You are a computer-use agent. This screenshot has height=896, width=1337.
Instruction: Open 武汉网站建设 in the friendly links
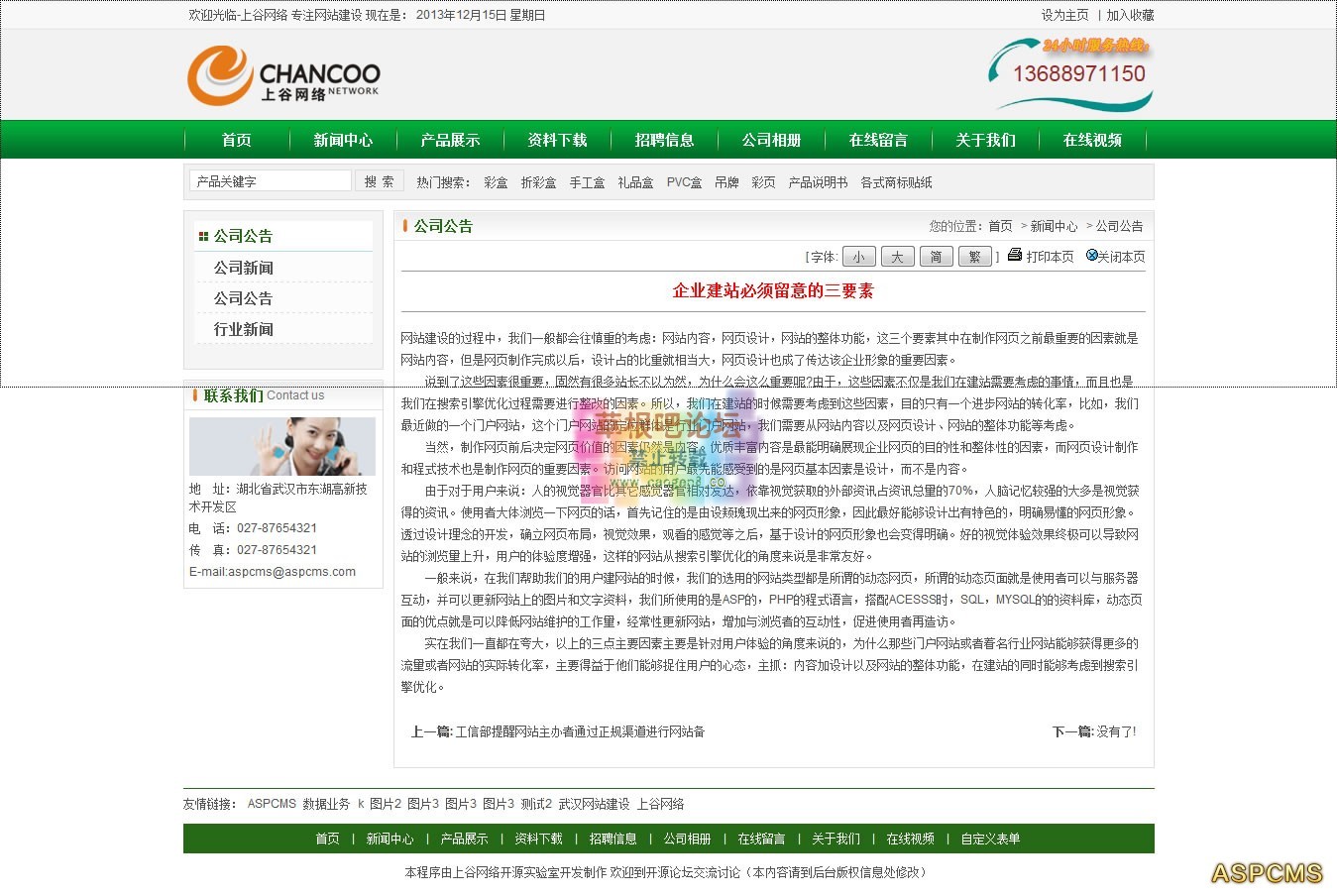tap(594, 804)
